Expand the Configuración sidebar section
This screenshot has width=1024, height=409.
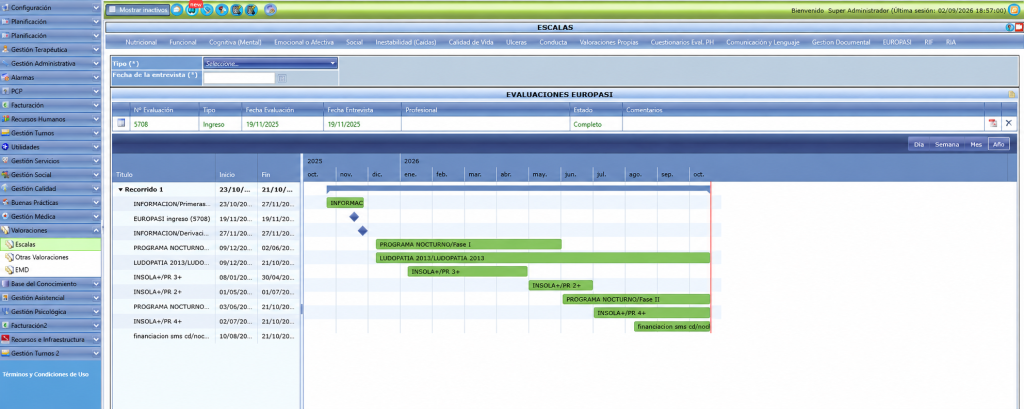coord(51,8)
